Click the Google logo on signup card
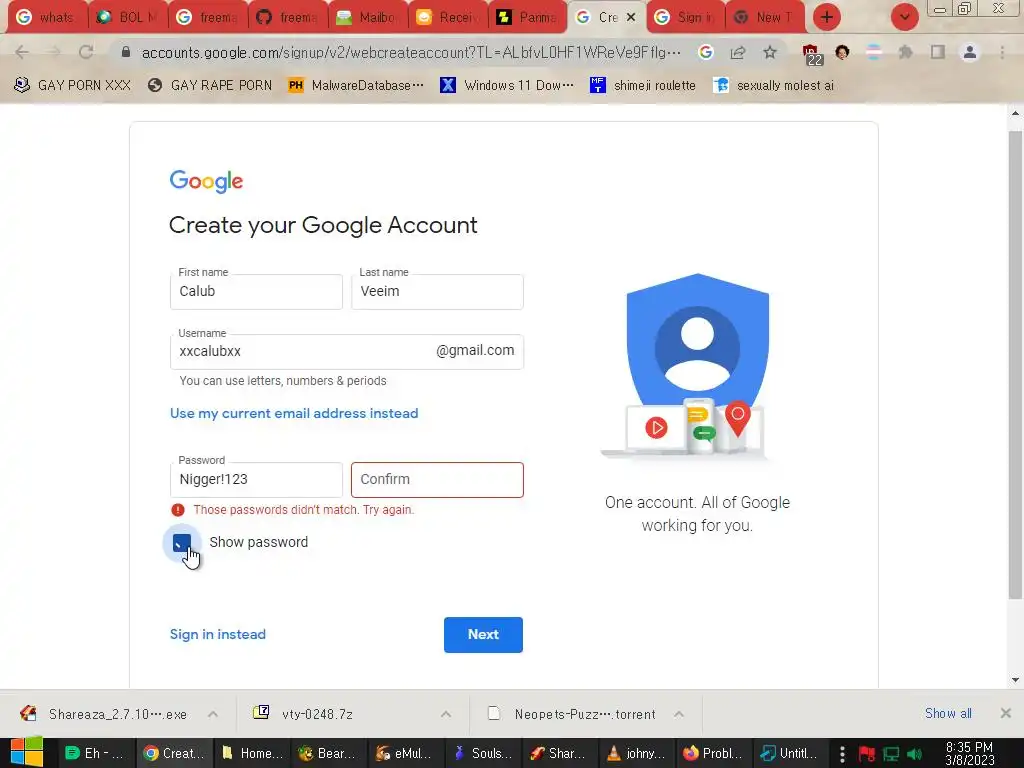1024x768 pixels. pyautogui.click(x=206, y=181)
